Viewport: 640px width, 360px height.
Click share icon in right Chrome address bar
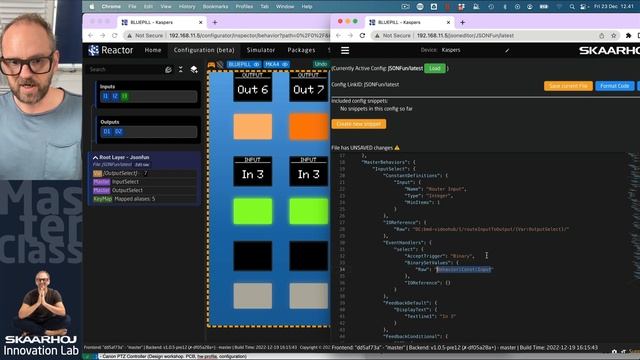(x=602, y=36)
